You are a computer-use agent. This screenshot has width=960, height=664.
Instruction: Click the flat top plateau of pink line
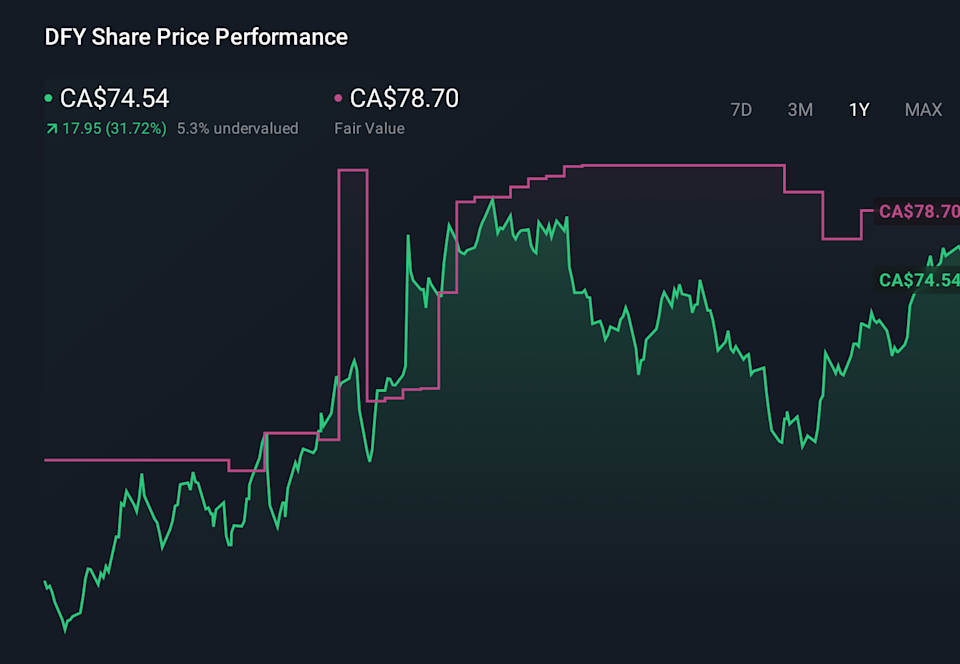pos(680,165)
